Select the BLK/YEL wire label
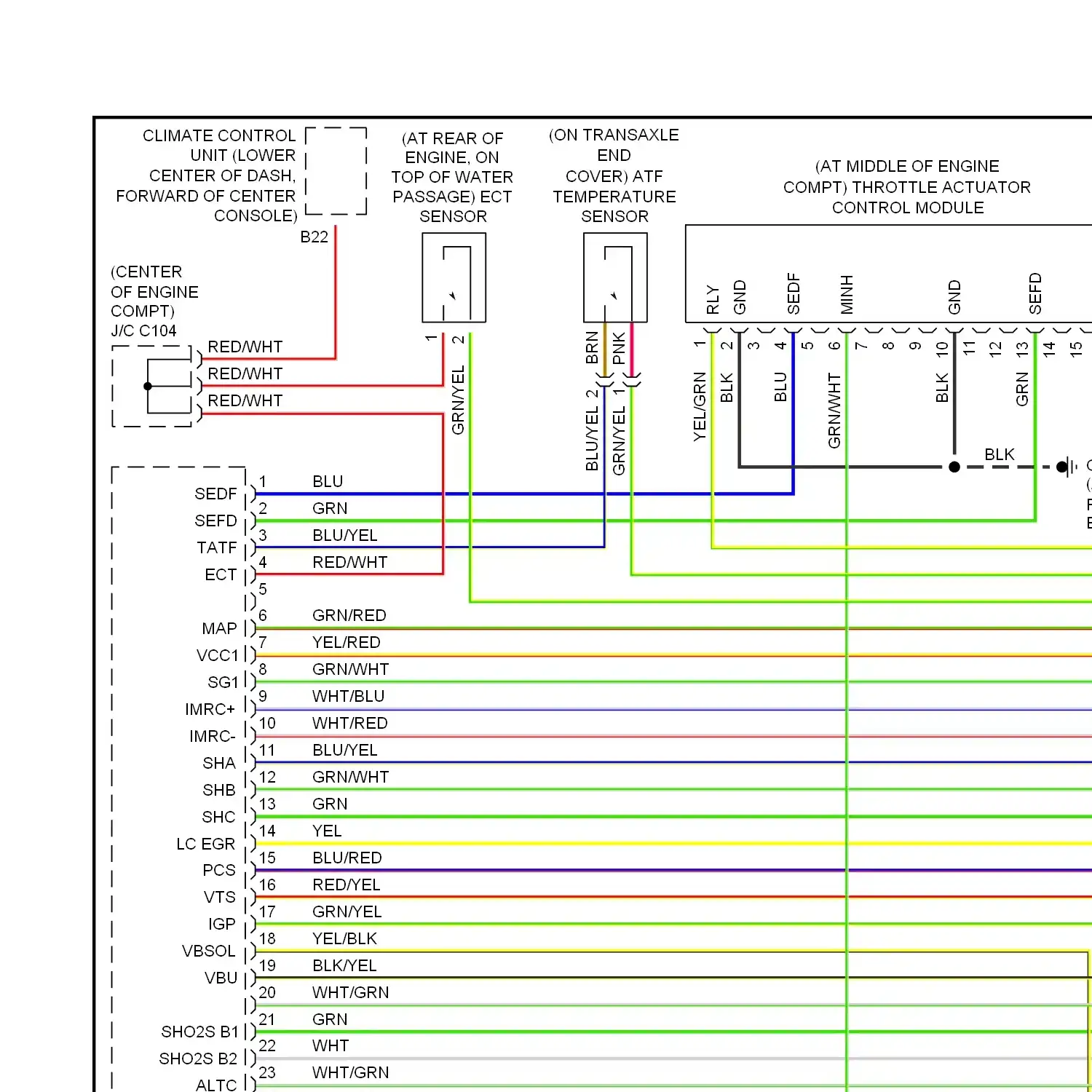Screen dimensions: 1092x1092 [x=344, y=965]
